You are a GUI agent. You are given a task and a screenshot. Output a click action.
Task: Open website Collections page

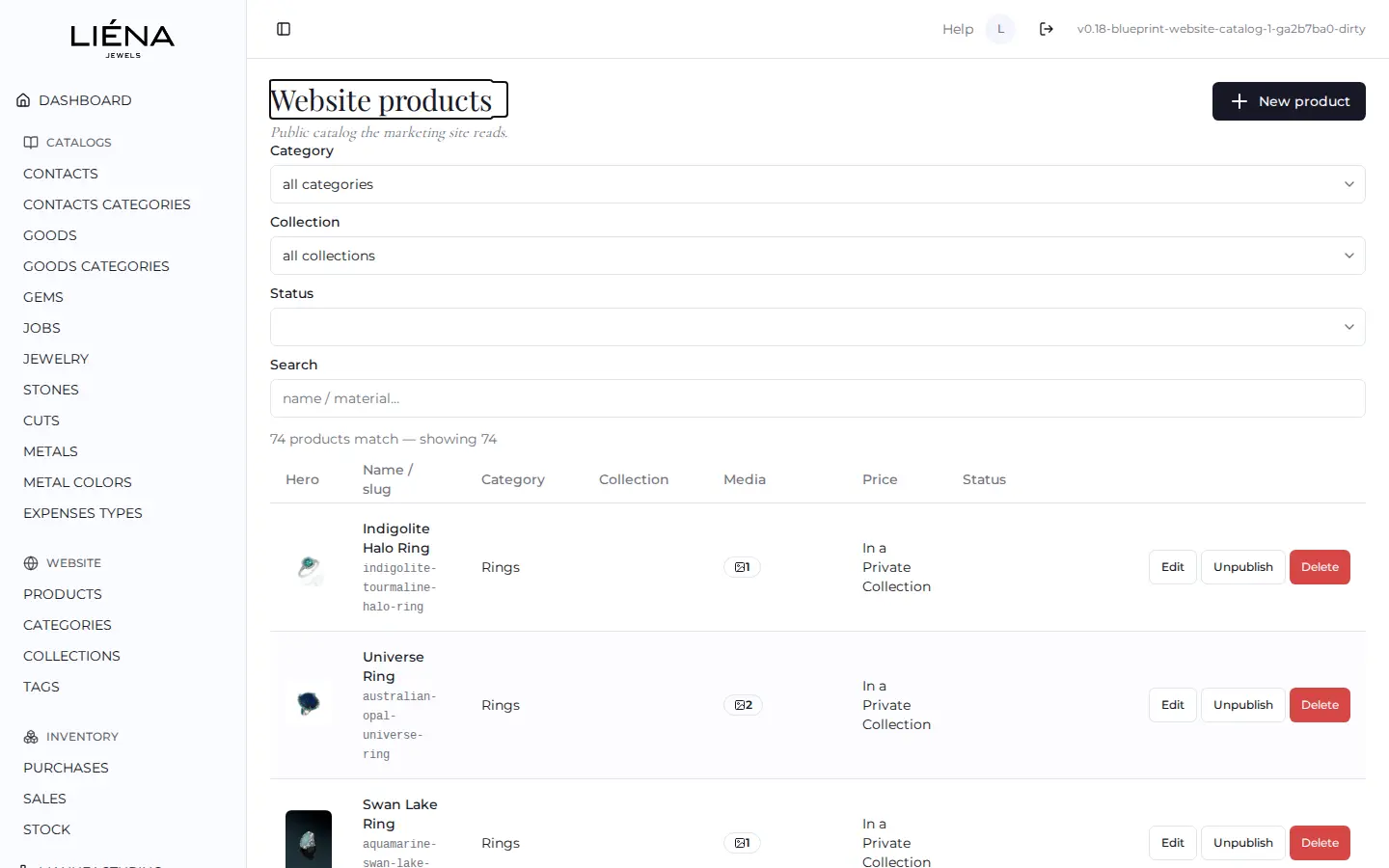[x=71, y=656]
